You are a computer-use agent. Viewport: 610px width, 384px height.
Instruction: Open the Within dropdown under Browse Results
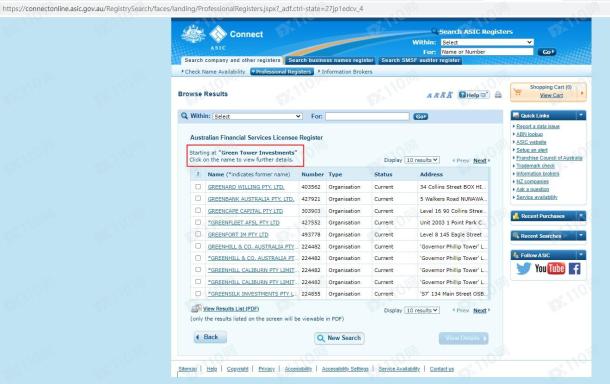coord(258,116)
